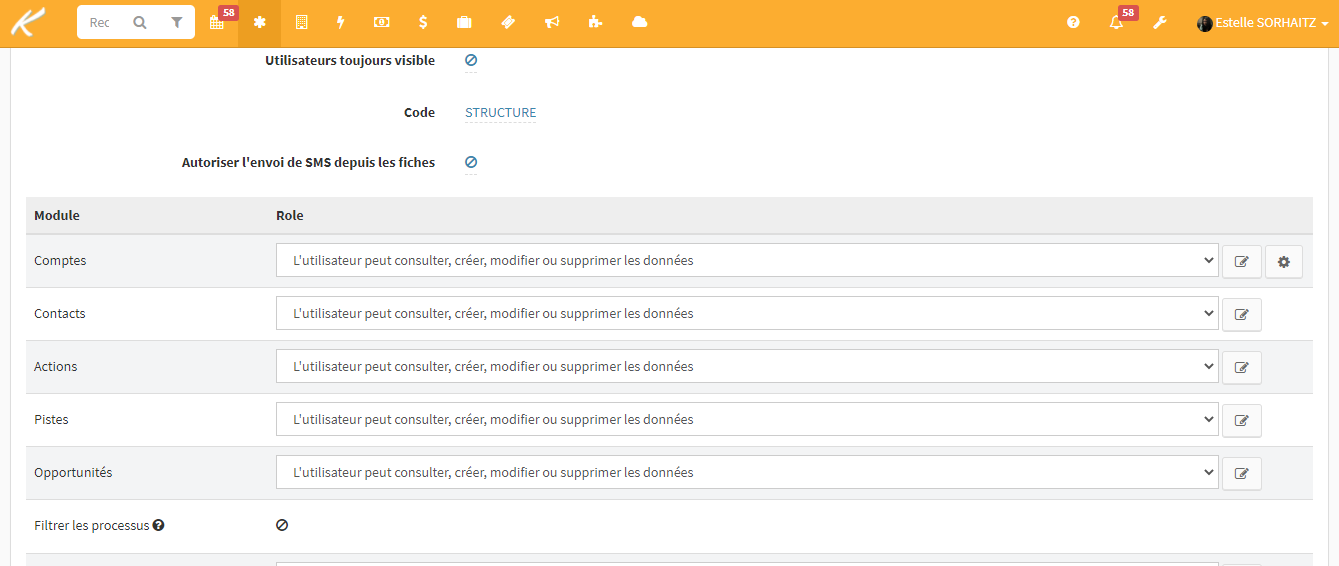This screenshot has width=1339, height=566.
Task: Click the edit role button for Comptes
Action: pos(1242,262)
